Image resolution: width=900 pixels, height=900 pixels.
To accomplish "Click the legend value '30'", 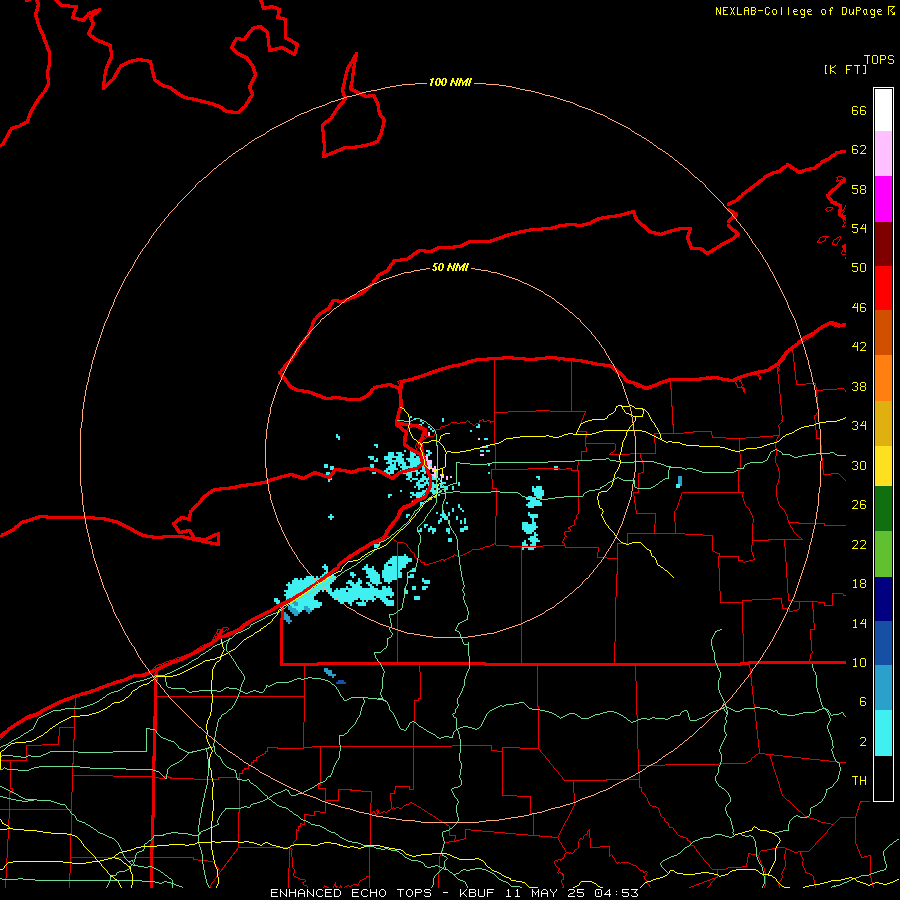I will [859, 465].
